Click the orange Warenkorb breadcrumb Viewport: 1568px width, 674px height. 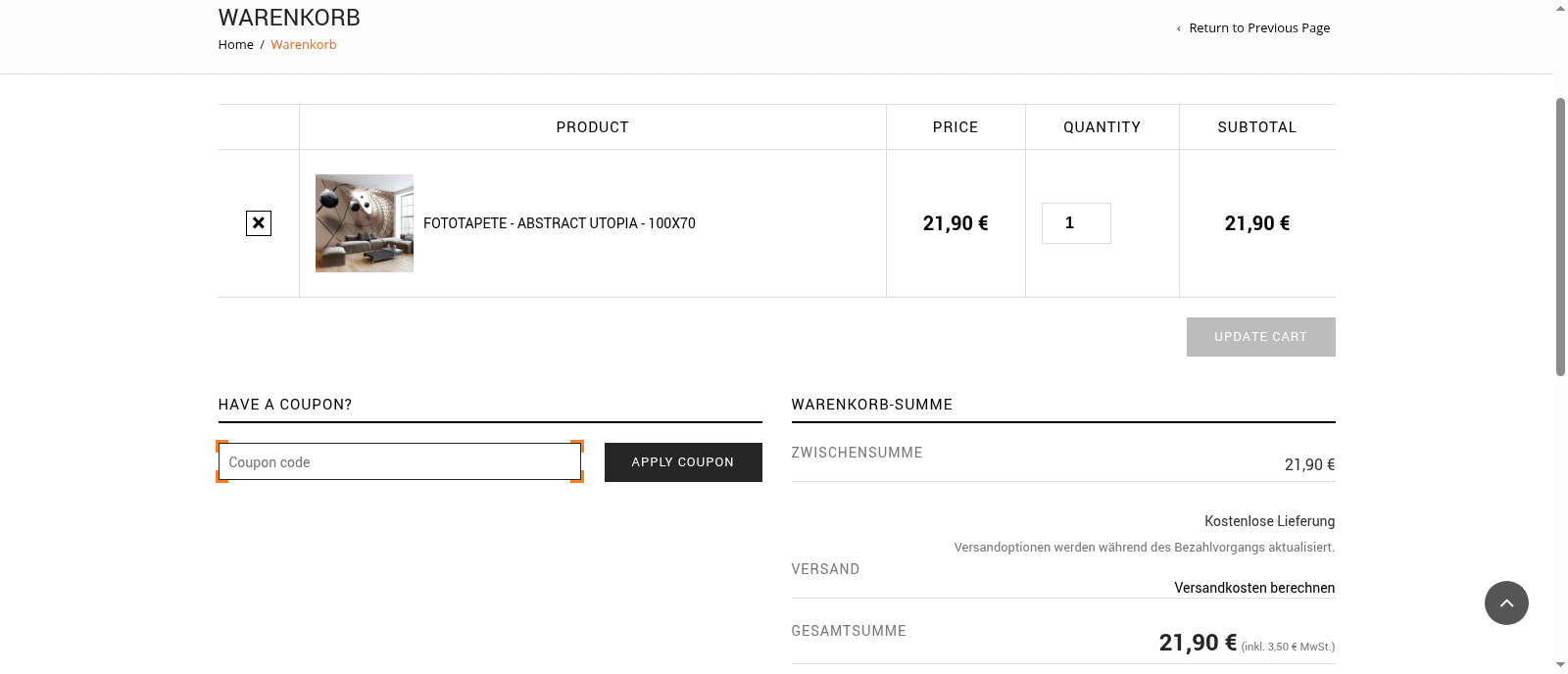coord(304,45)
